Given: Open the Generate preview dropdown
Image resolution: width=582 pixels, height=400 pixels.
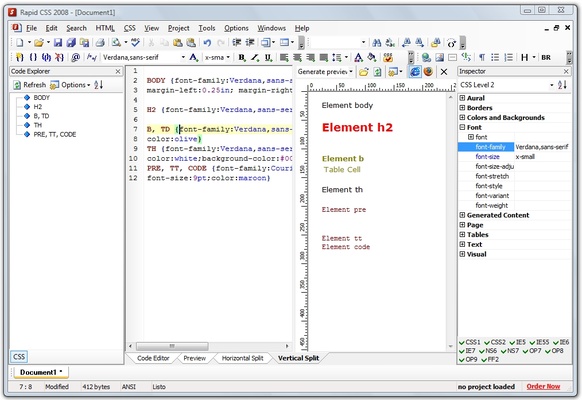Looking at the screenshot, I should pos(351,72).
